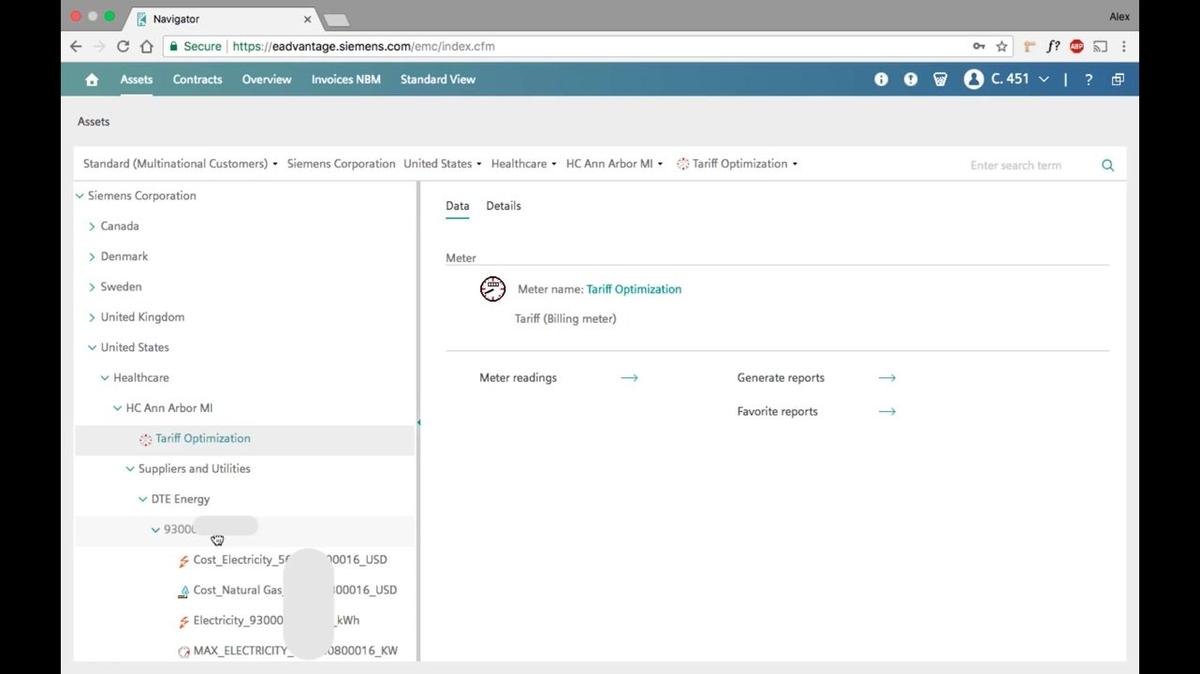Open the help question mark icon
This screenshot has width=1200, height=674.
(x=1089, y=79)
